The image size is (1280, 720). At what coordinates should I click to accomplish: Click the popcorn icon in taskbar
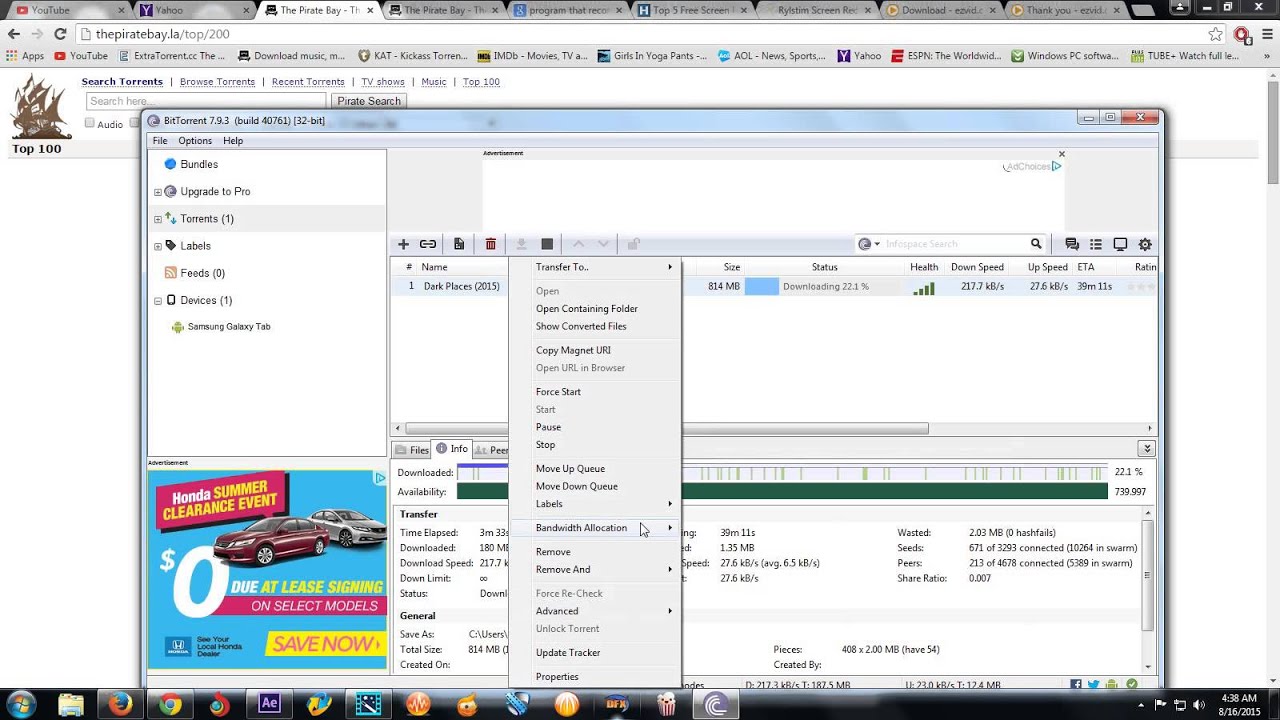click(x=666, y=704)
